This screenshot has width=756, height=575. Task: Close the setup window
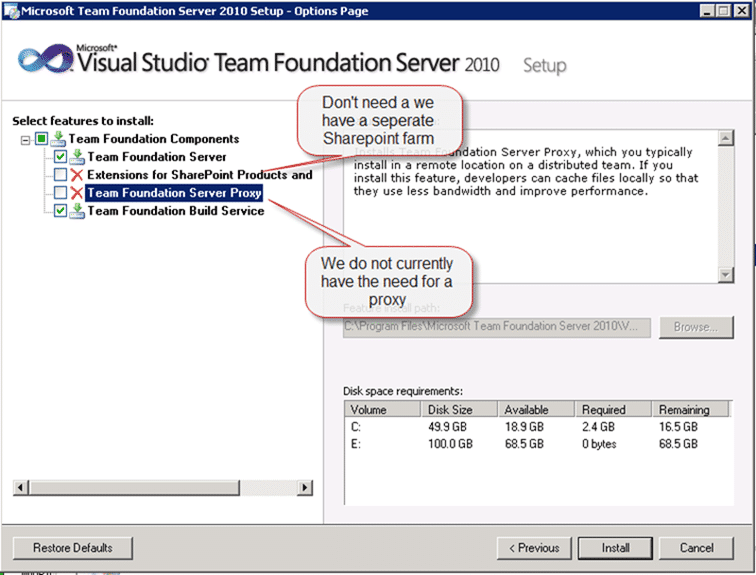click(x=741, y=11)
